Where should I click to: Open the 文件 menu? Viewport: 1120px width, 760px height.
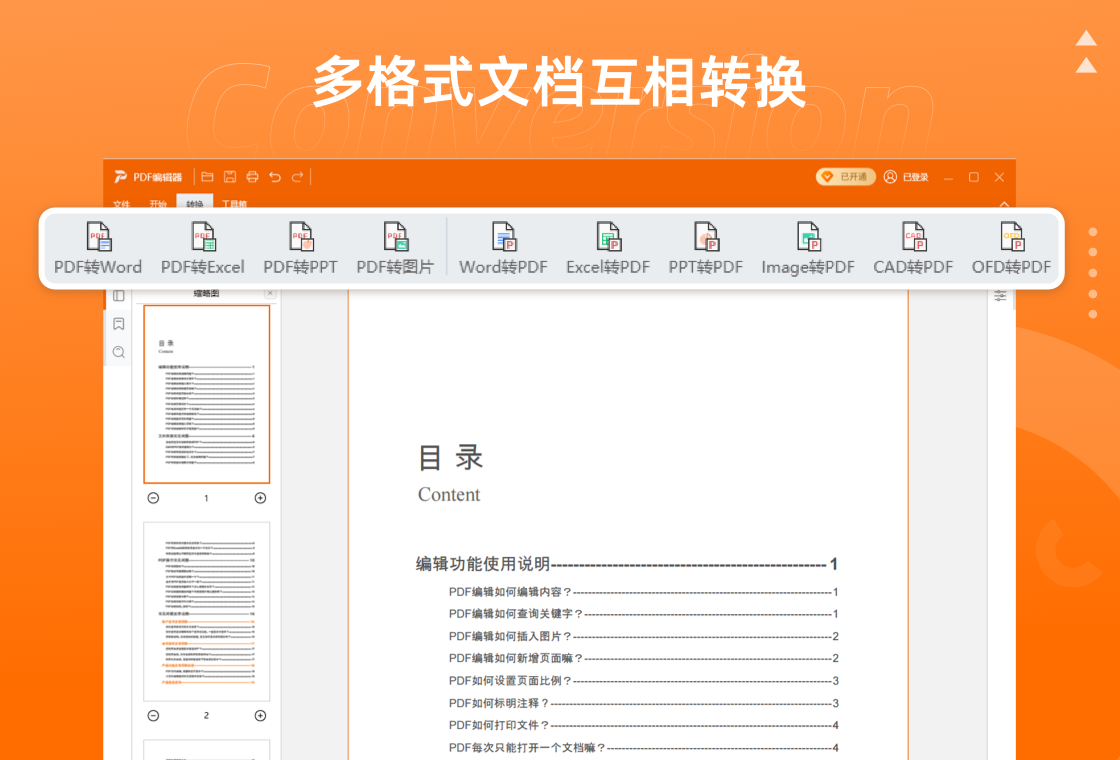click(121, 204)
